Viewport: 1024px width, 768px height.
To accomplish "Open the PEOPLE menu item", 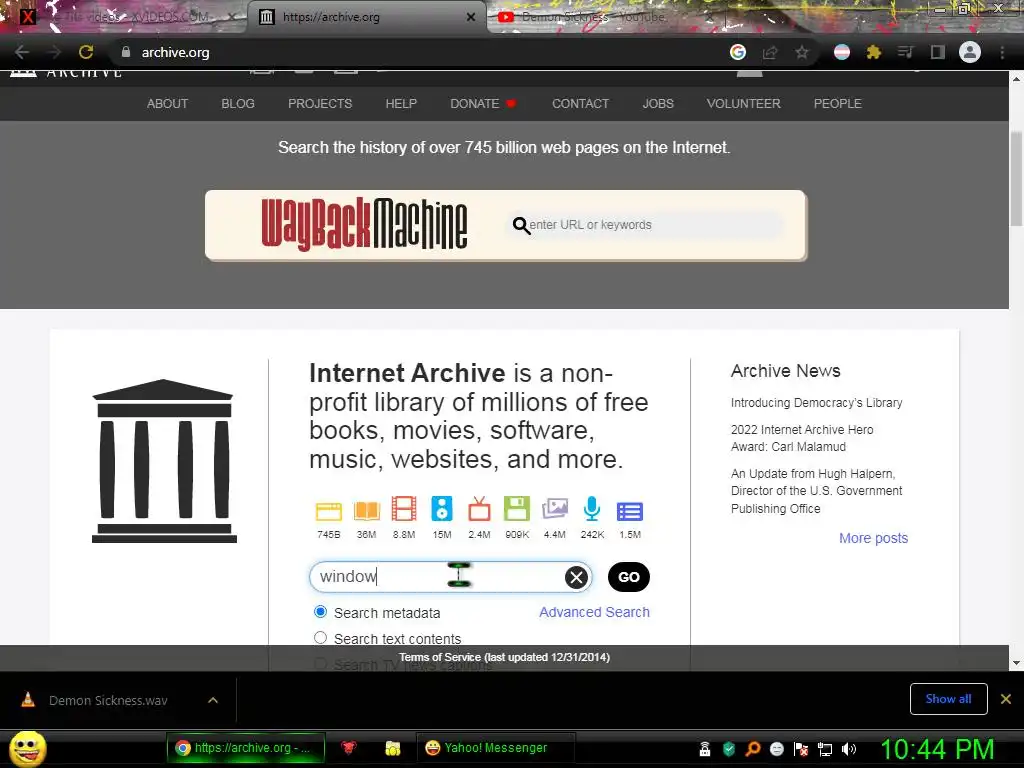I will [x=837, y=104].
